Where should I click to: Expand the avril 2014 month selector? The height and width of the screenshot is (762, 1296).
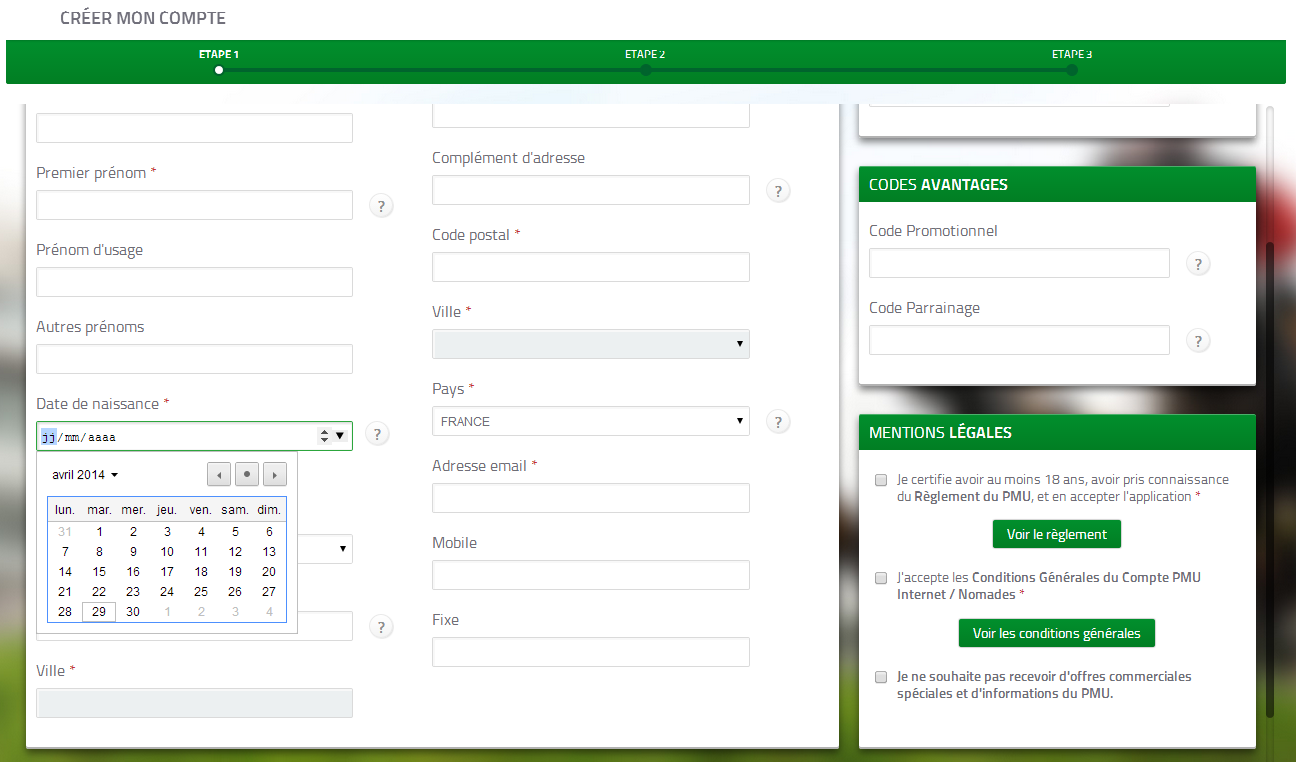[x=85, y=475]
